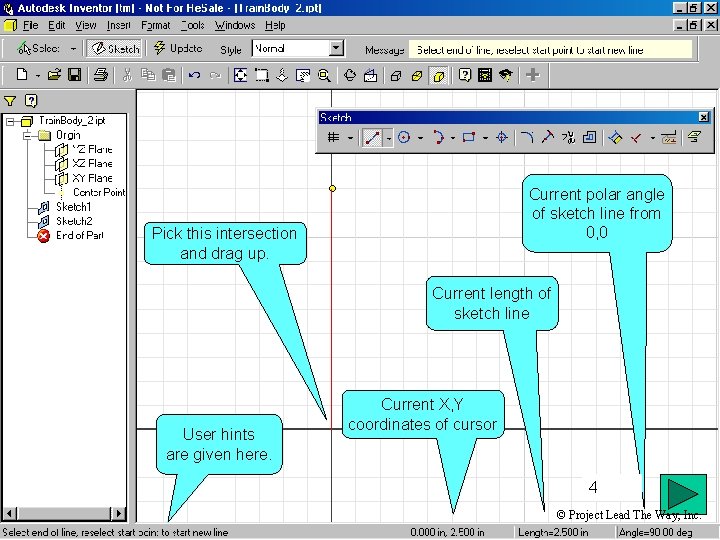Image resolution: width=720 pixels, height=540 pixels.
Task: Click the filmstrip-style icon beside the help icon
Action: point(485,75)
